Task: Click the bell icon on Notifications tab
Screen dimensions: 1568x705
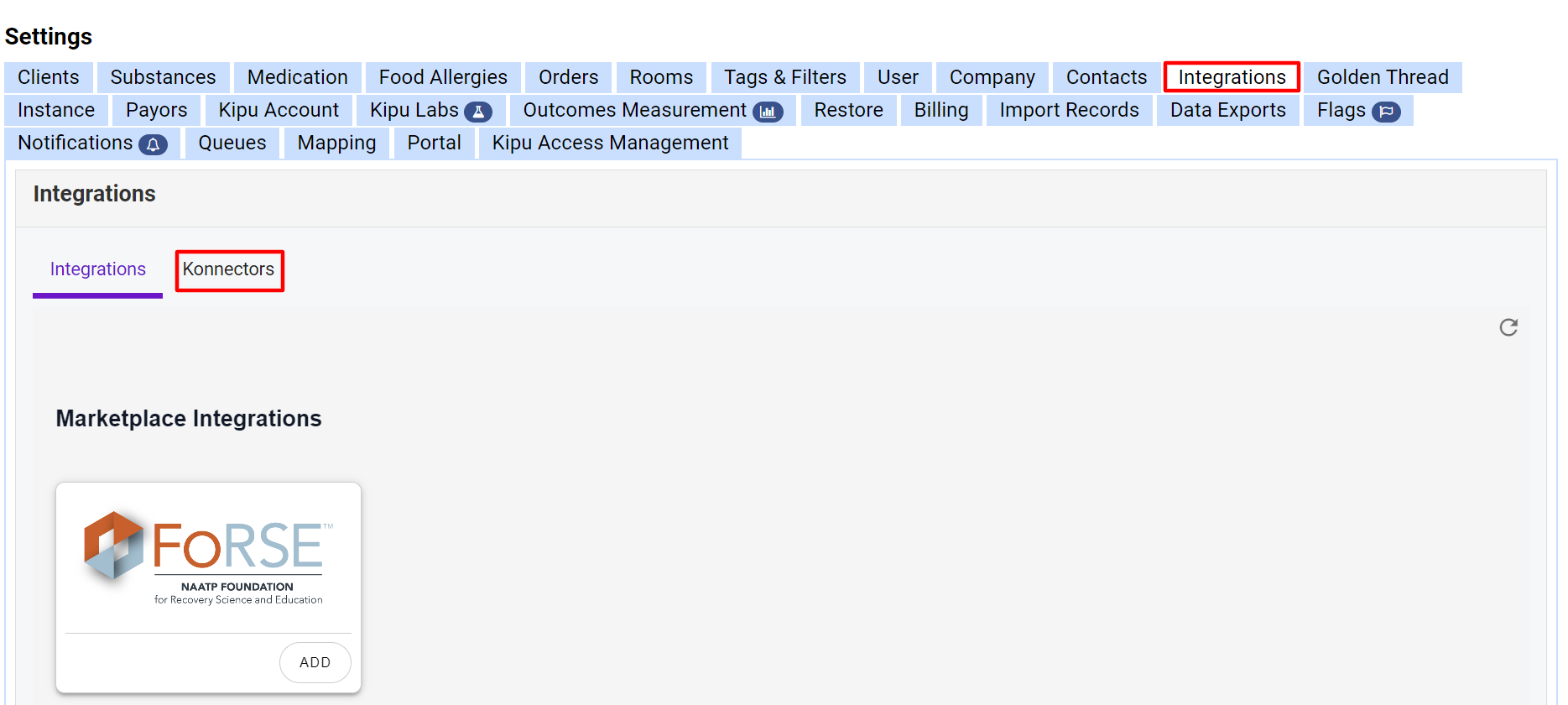Action: tap(153, 144)
